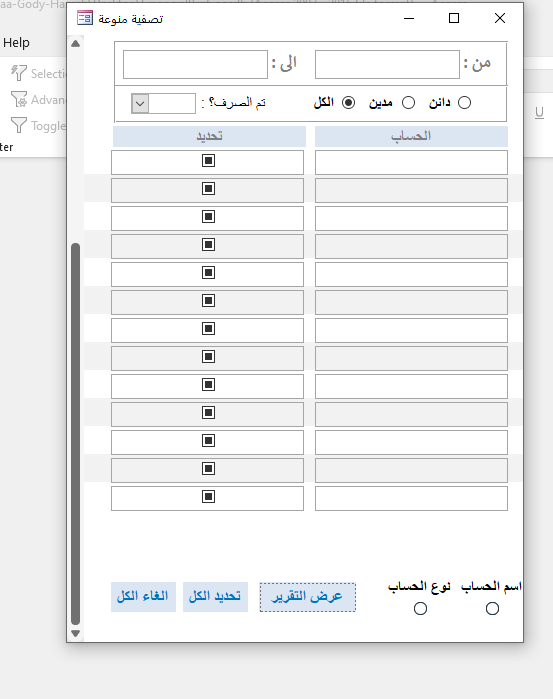The image size is (553, 699).
Task: Click the form icon in title bar
Action: [x=85, y=18]
